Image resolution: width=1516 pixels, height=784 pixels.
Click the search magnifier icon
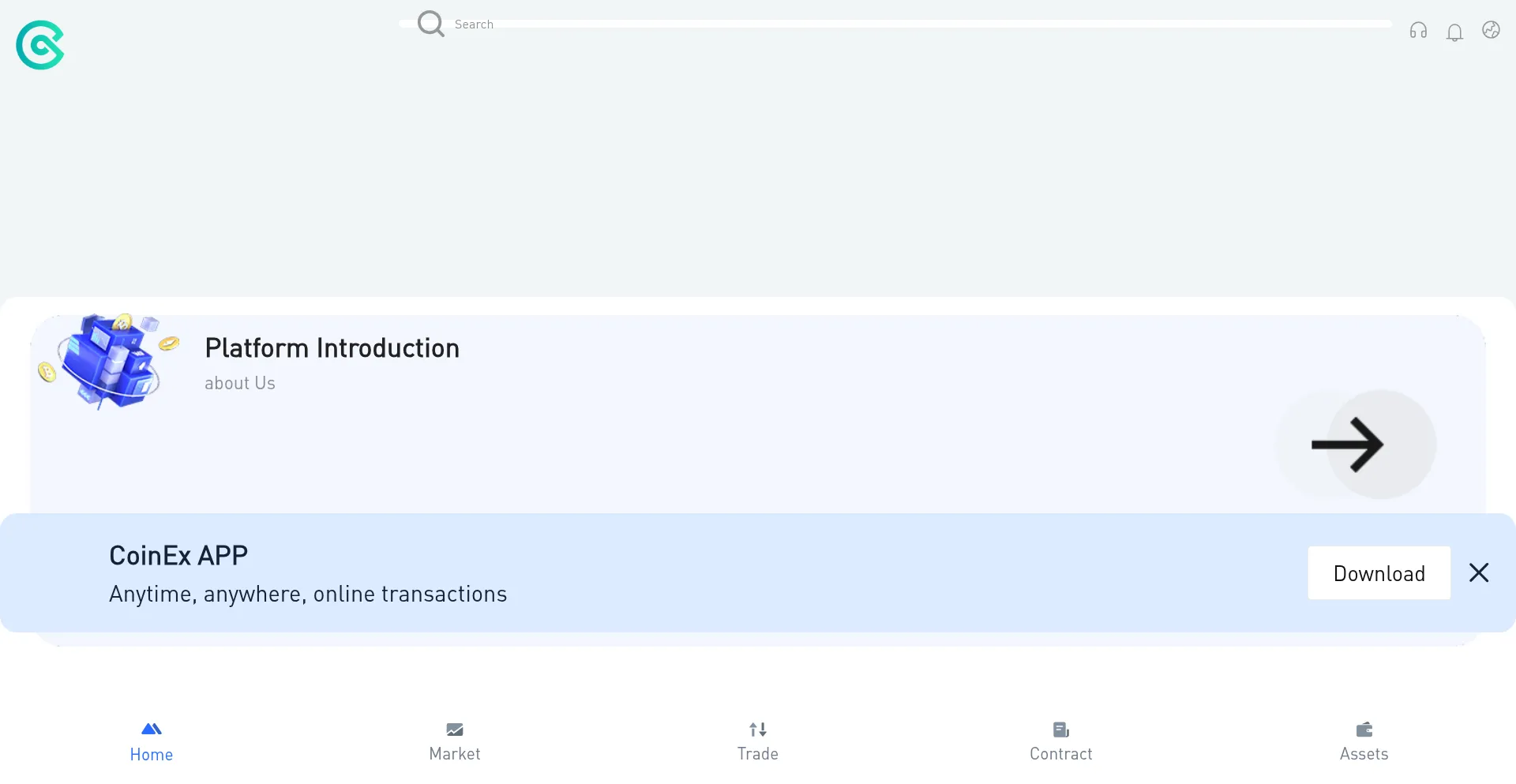(430, 24)
